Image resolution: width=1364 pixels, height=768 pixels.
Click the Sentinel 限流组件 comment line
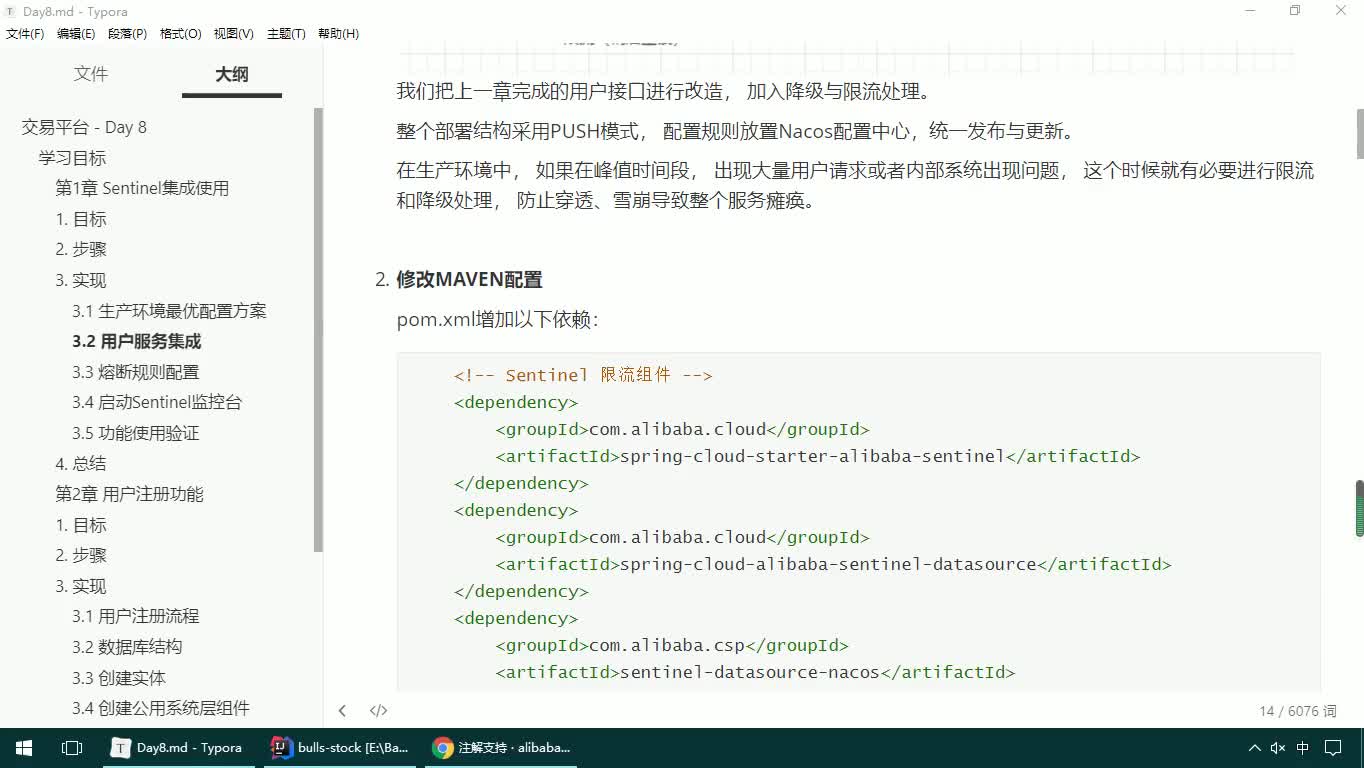[583, 375]
